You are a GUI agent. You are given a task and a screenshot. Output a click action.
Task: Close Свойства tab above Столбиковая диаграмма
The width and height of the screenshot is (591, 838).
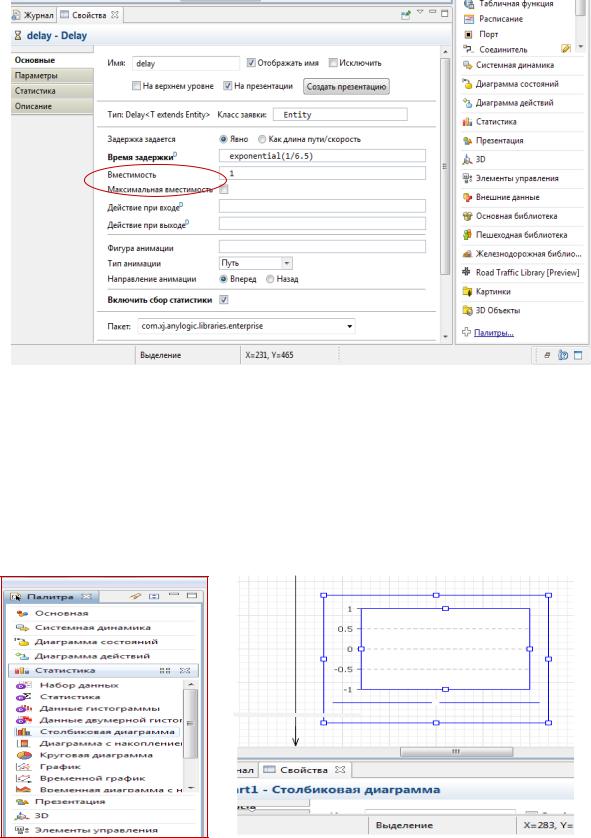[x=340, y=770]
